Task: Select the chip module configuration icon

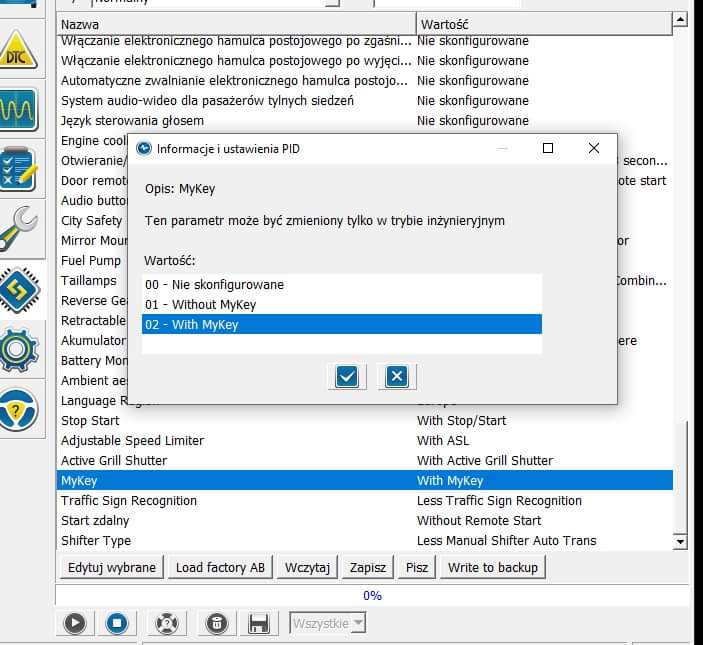Action: pyautogui.click(x=20, y=290)
